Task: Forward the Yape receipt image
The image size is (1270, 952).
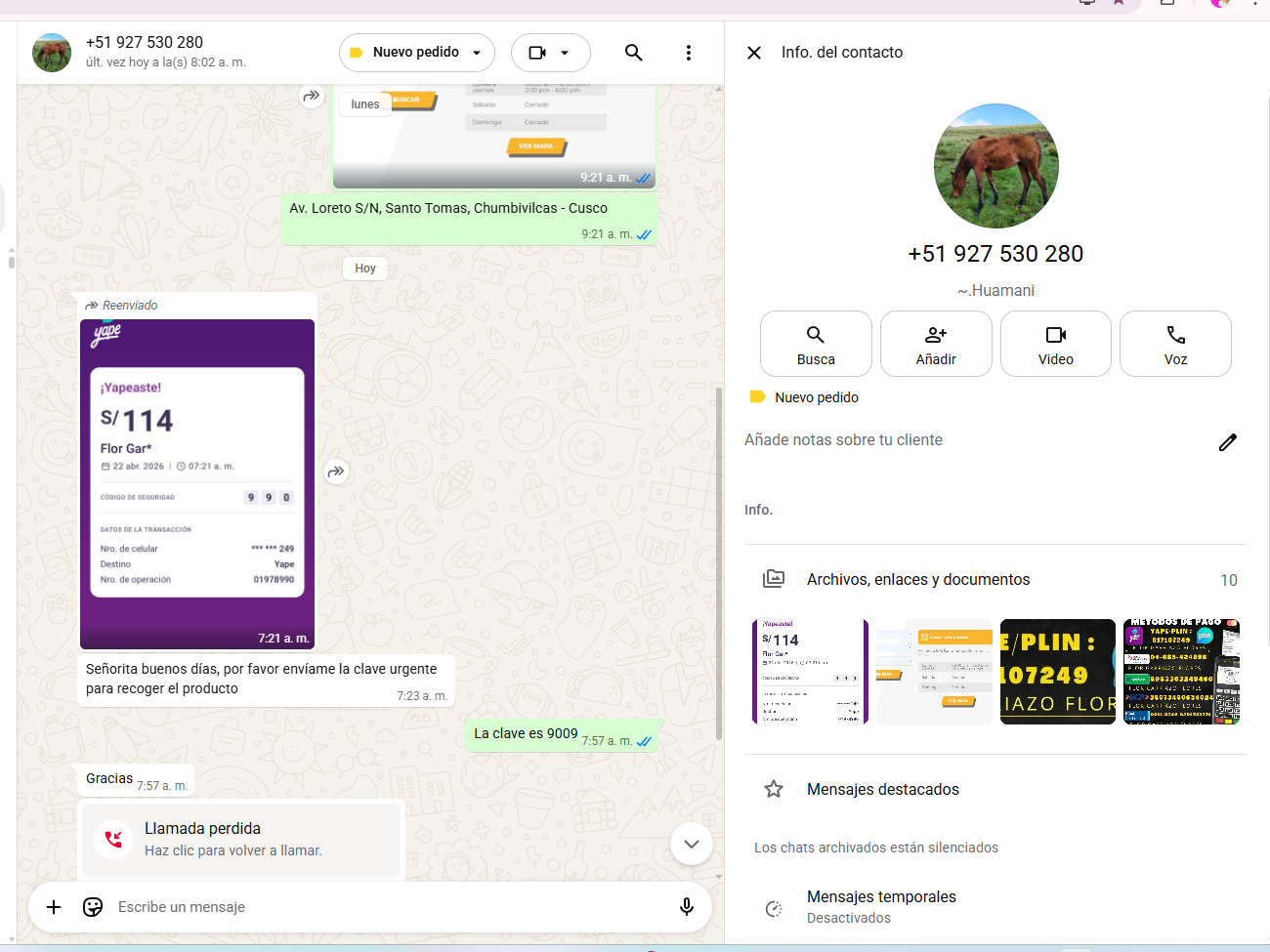Action: [x=336, y=473]
